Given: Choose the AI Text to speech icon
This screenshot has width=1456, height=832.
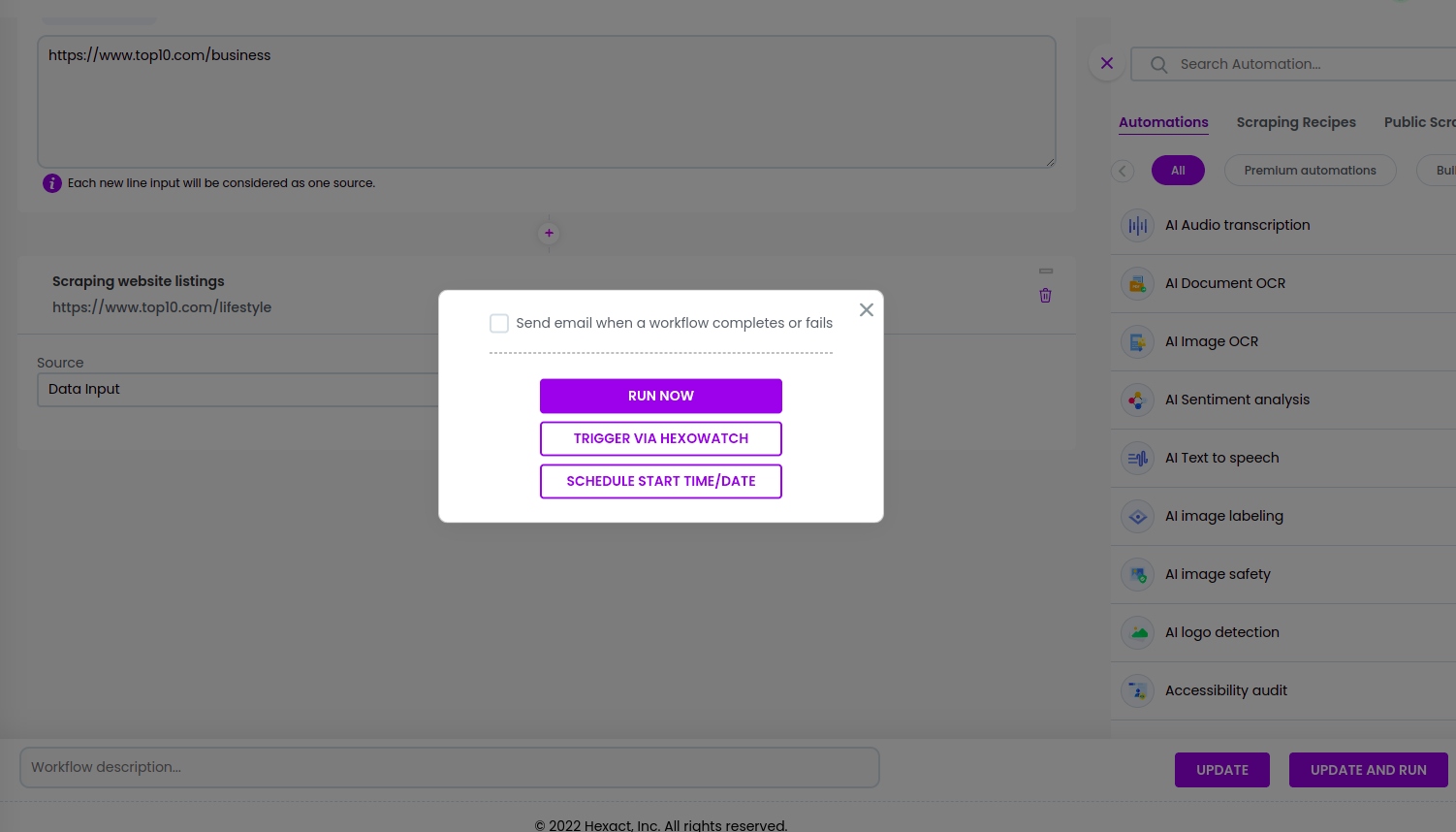Looking at the screenshot, I should tap(1137, 458).
